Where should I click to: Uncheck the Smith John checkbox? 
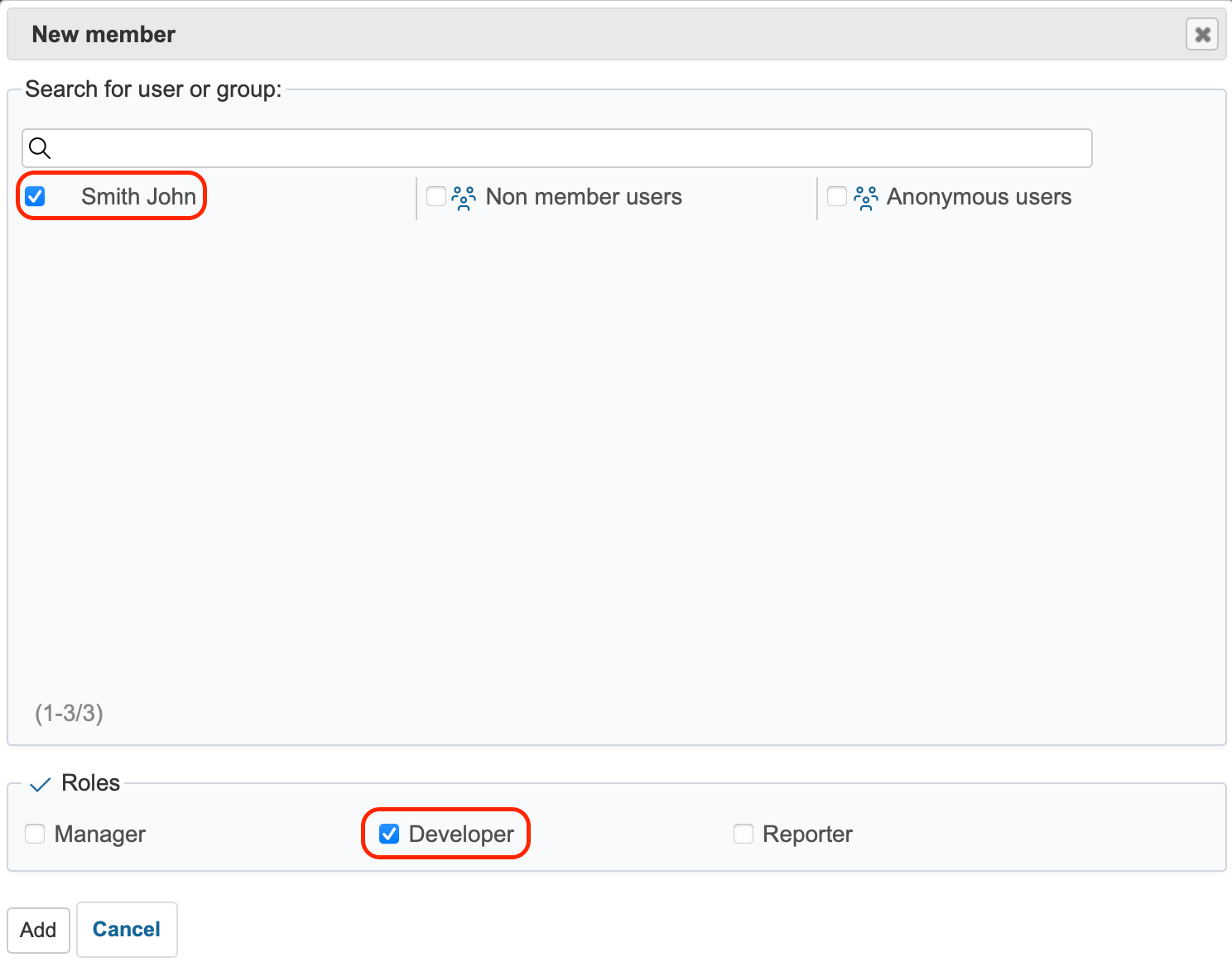tap(35, 196)
